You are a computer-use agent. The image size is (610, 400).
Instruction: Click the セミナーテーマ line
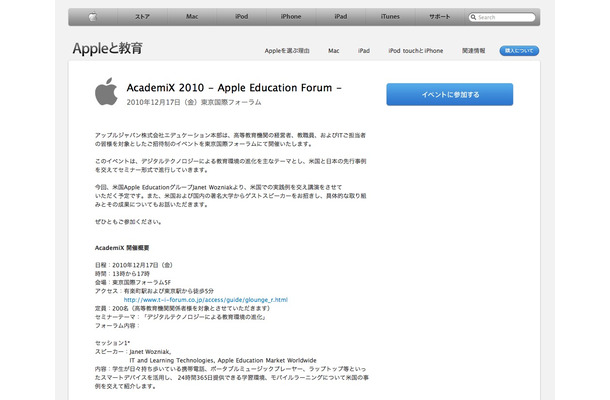pos(181,317)
